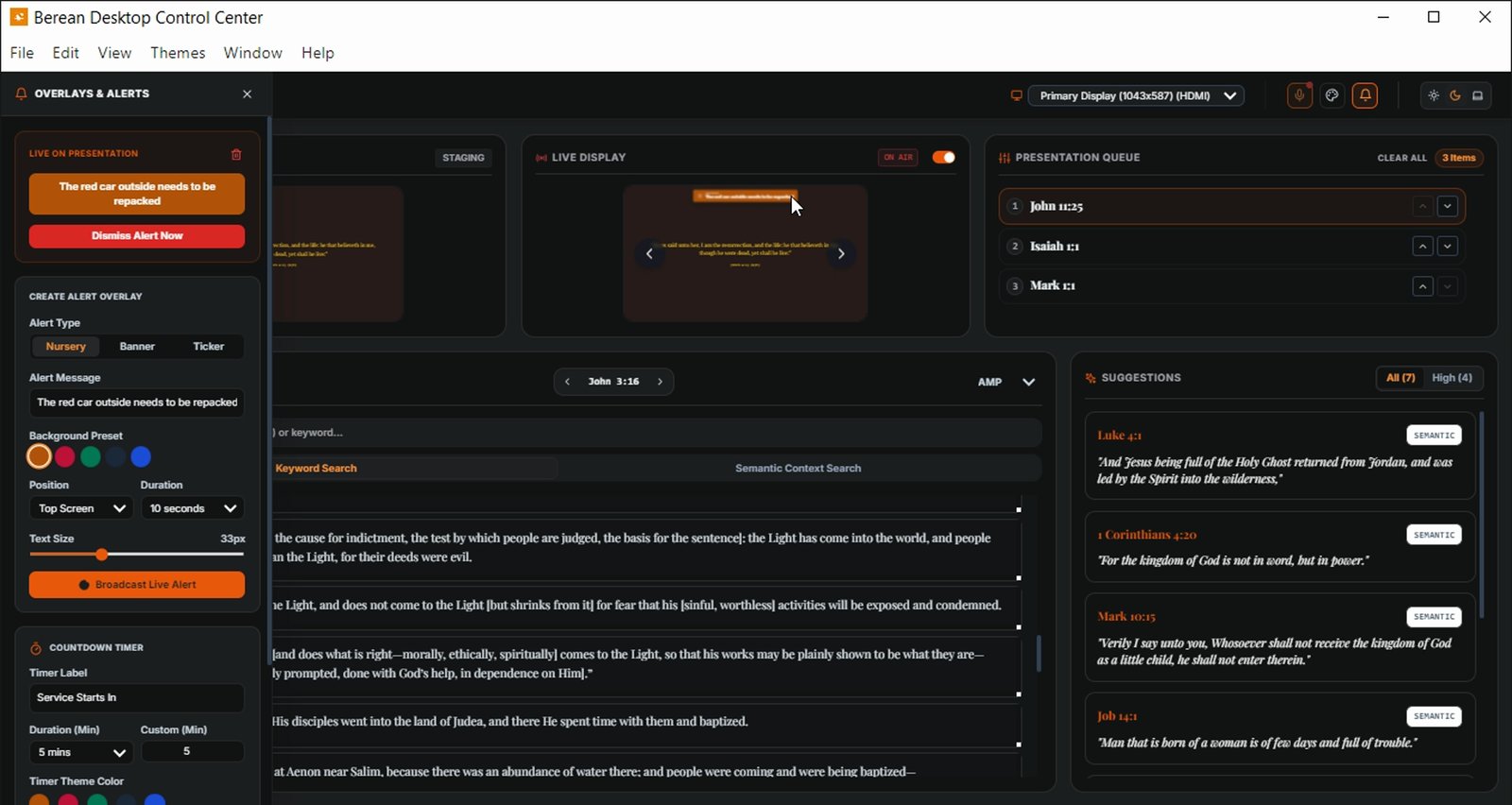Move Isaiah 1:1 down in queue

(x=1448, y=247)
